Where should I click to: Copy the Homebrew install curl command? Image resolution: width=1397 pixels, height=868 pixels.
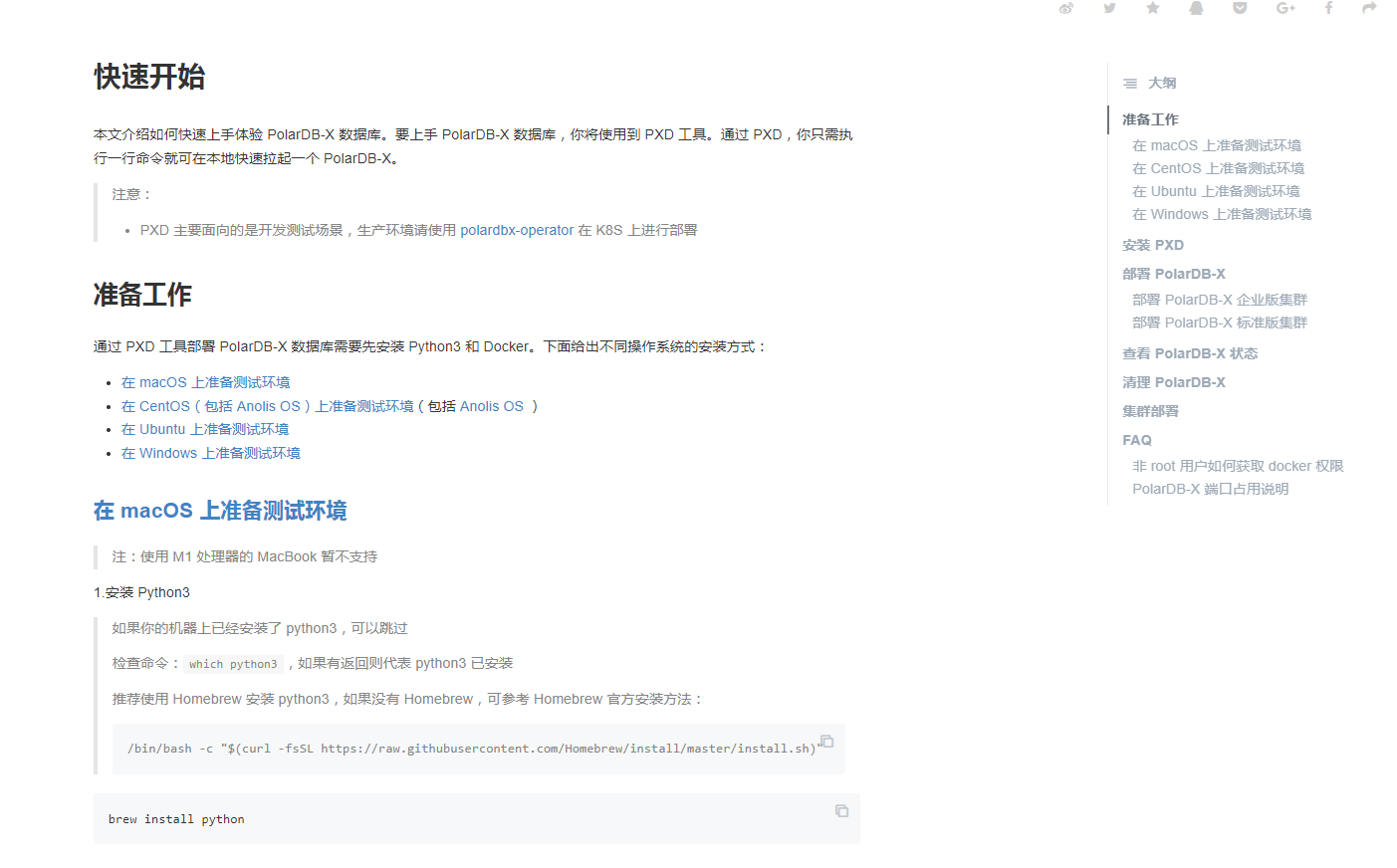click(826, 742)
